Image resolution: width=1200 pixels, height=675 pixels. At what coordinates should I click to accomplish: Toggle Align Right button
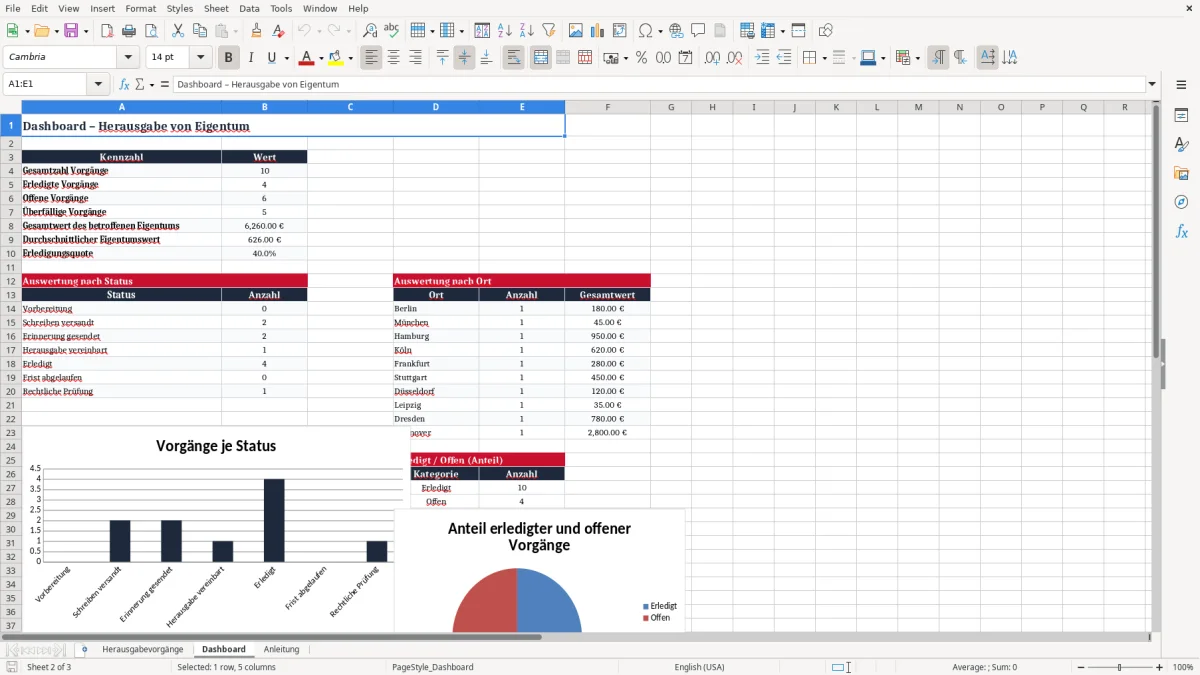(x=415, y=58)
